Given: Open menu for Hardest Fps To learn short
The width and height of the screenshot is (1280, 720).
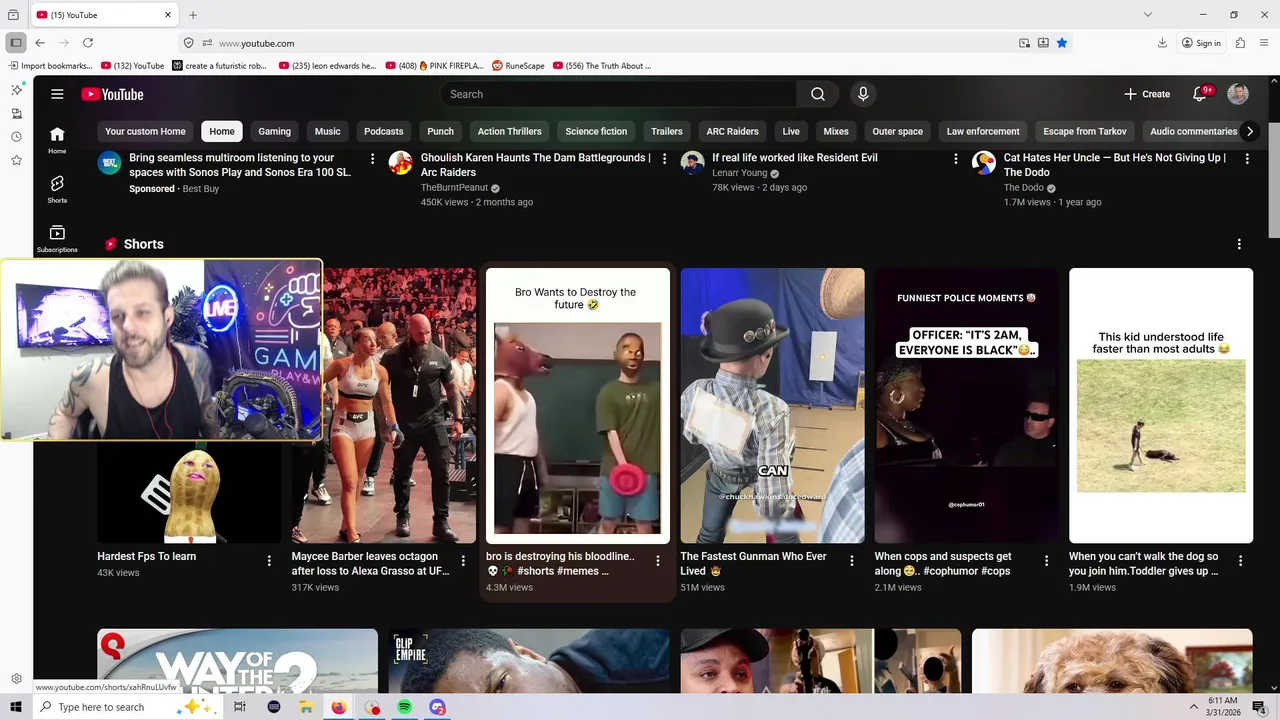Looking at the screenshot, I should pos(269,561).
